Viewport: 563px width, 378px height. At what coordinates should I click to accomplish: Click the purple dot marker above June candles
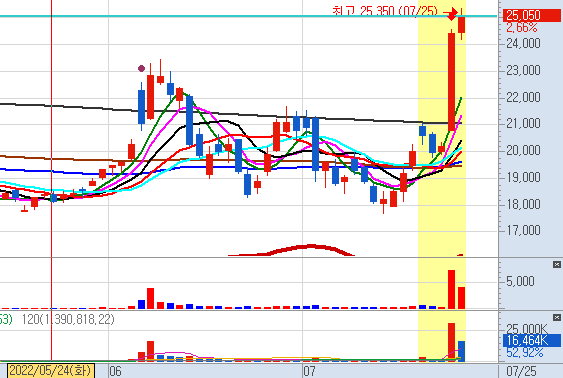pyautogui.click(x=141, y=68)
